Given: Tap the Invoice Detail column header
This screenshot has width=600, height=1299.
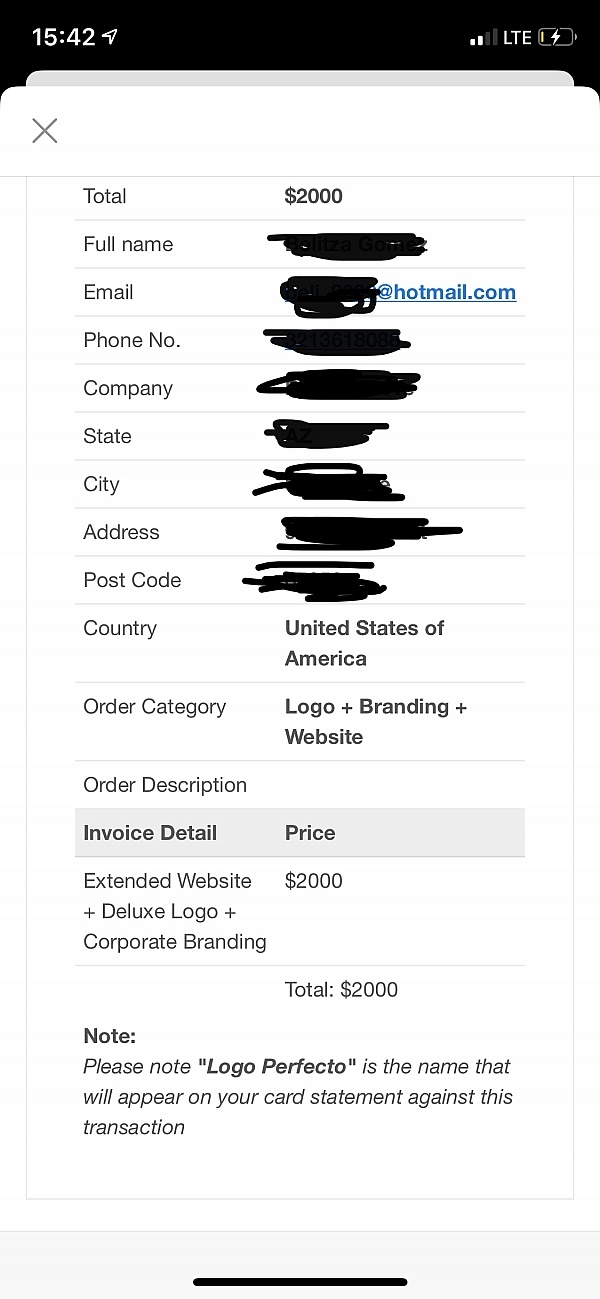Looking at the screenshot, I should [150, 833].
